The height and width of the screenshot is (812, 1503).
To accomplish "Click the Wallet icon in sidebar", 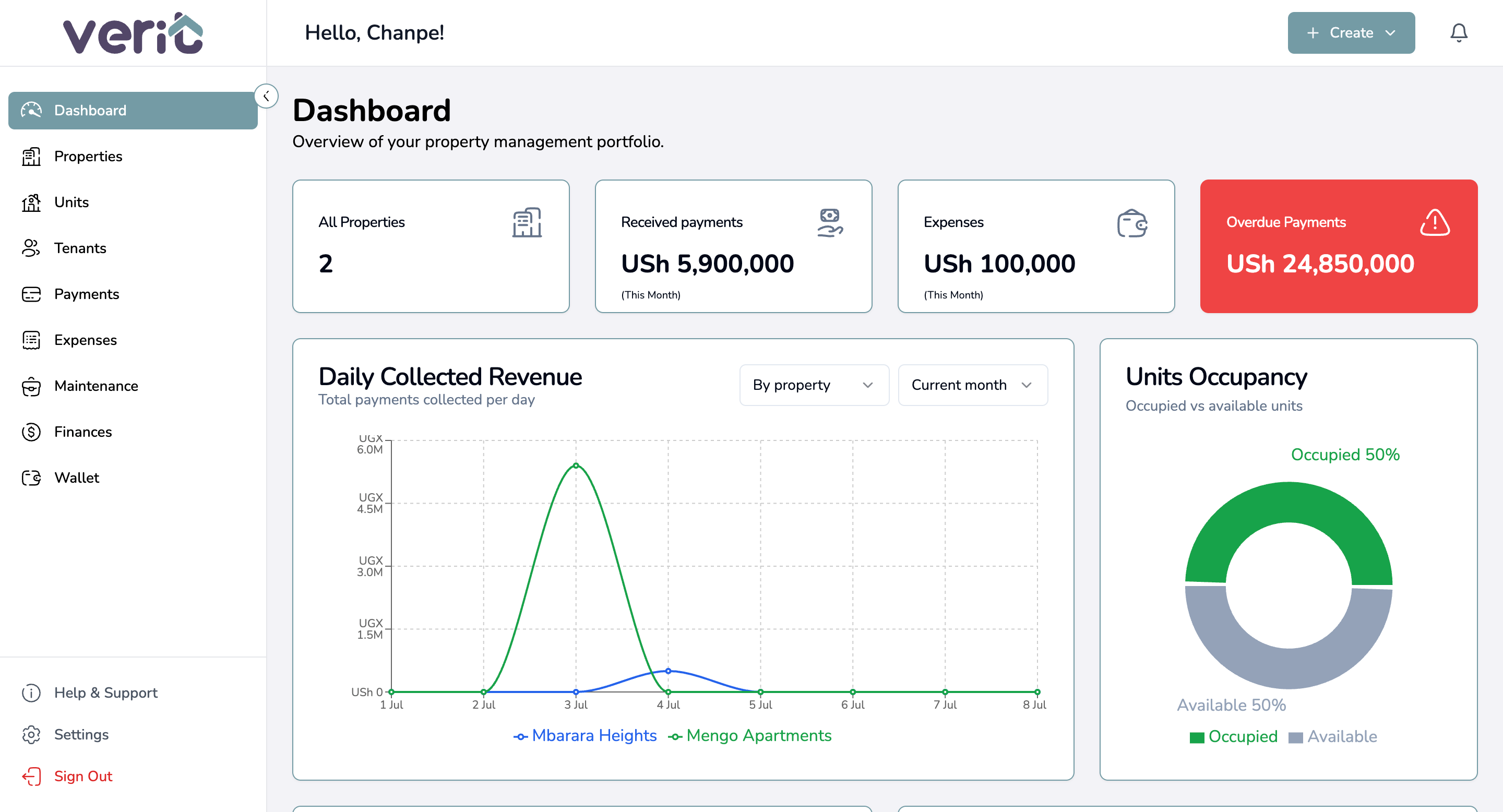I will 31,477.
